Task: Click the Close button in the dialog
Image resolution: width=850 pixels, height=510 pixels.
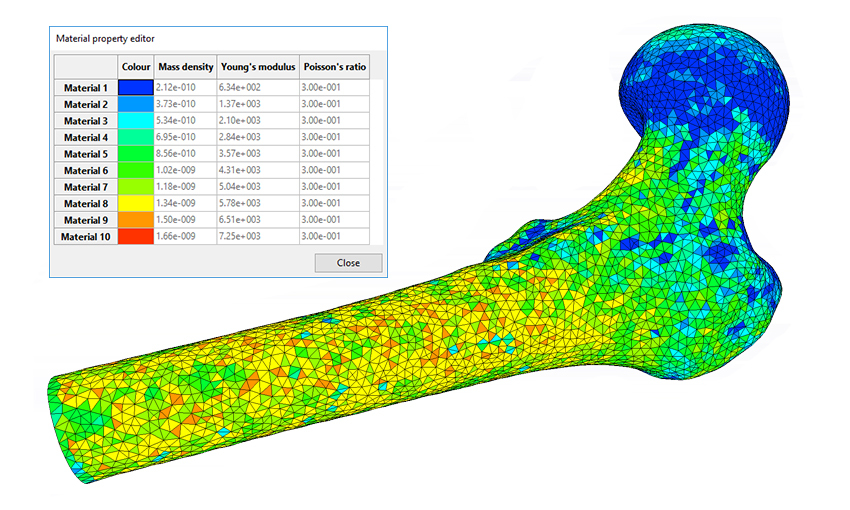Action: 348,263
